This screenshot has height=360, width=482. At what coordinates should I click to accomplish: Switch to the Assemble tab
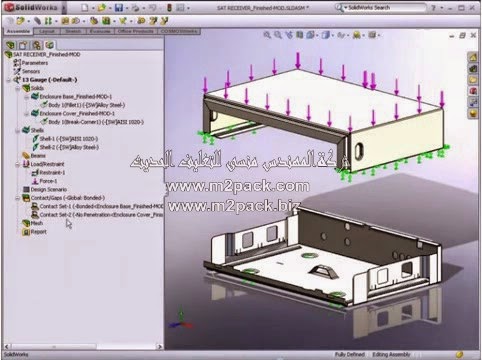click(18, 31)
